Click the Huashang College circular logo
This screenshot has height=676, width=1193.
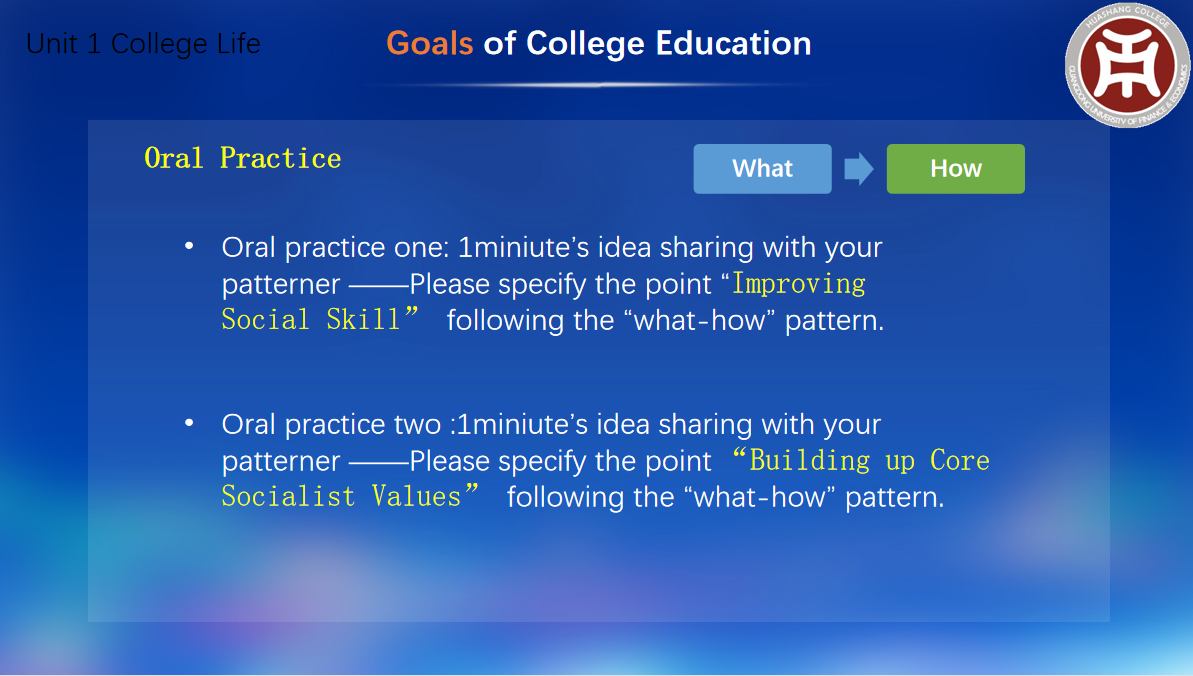pyautogui.click(x=1127, y=65)
